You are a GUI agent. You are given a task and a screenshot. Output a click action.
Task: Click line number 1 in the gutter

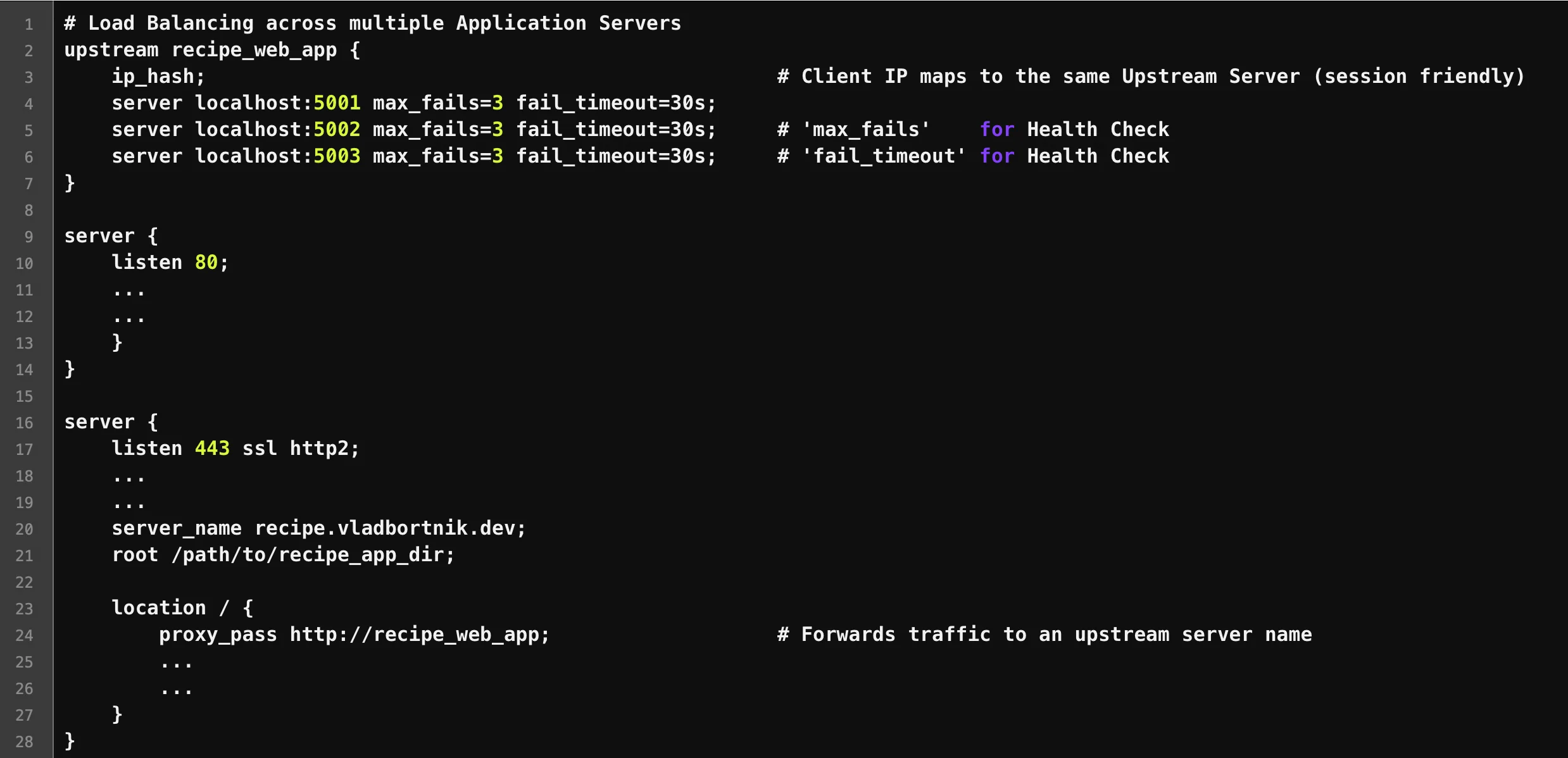point(28,25)
